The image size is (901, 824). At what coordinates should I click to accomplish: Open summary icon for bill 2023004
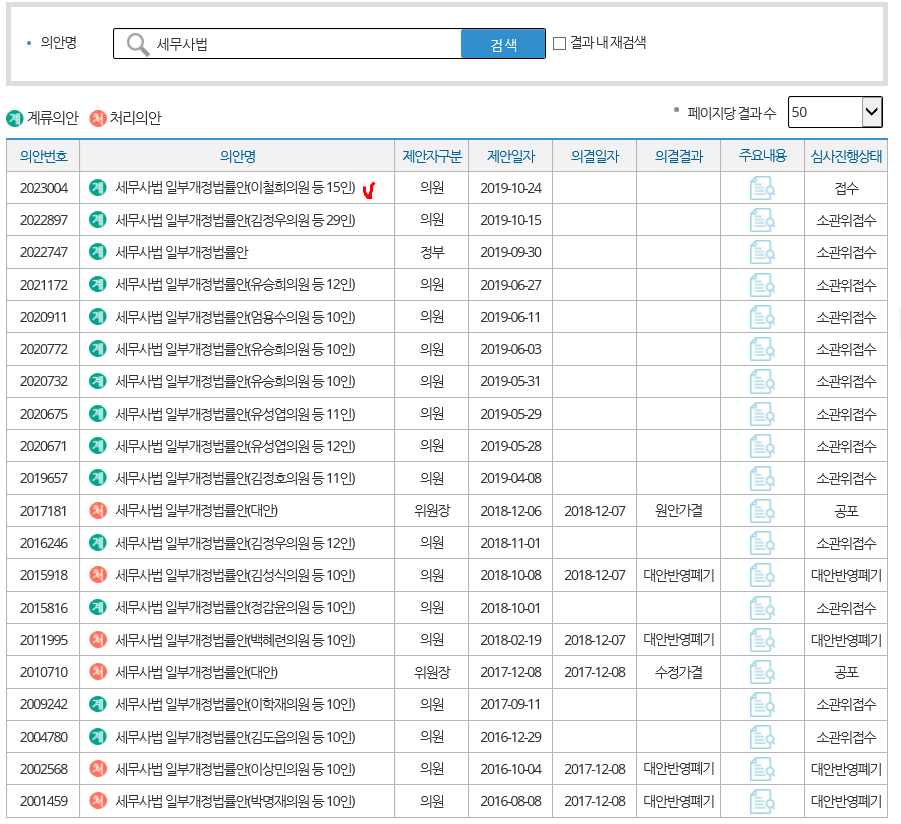click(x=762, y=188)
